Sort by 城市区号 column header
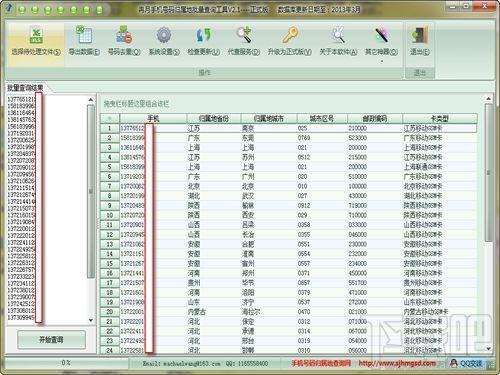Screen dimensions: 500x375 click(322, 118)
